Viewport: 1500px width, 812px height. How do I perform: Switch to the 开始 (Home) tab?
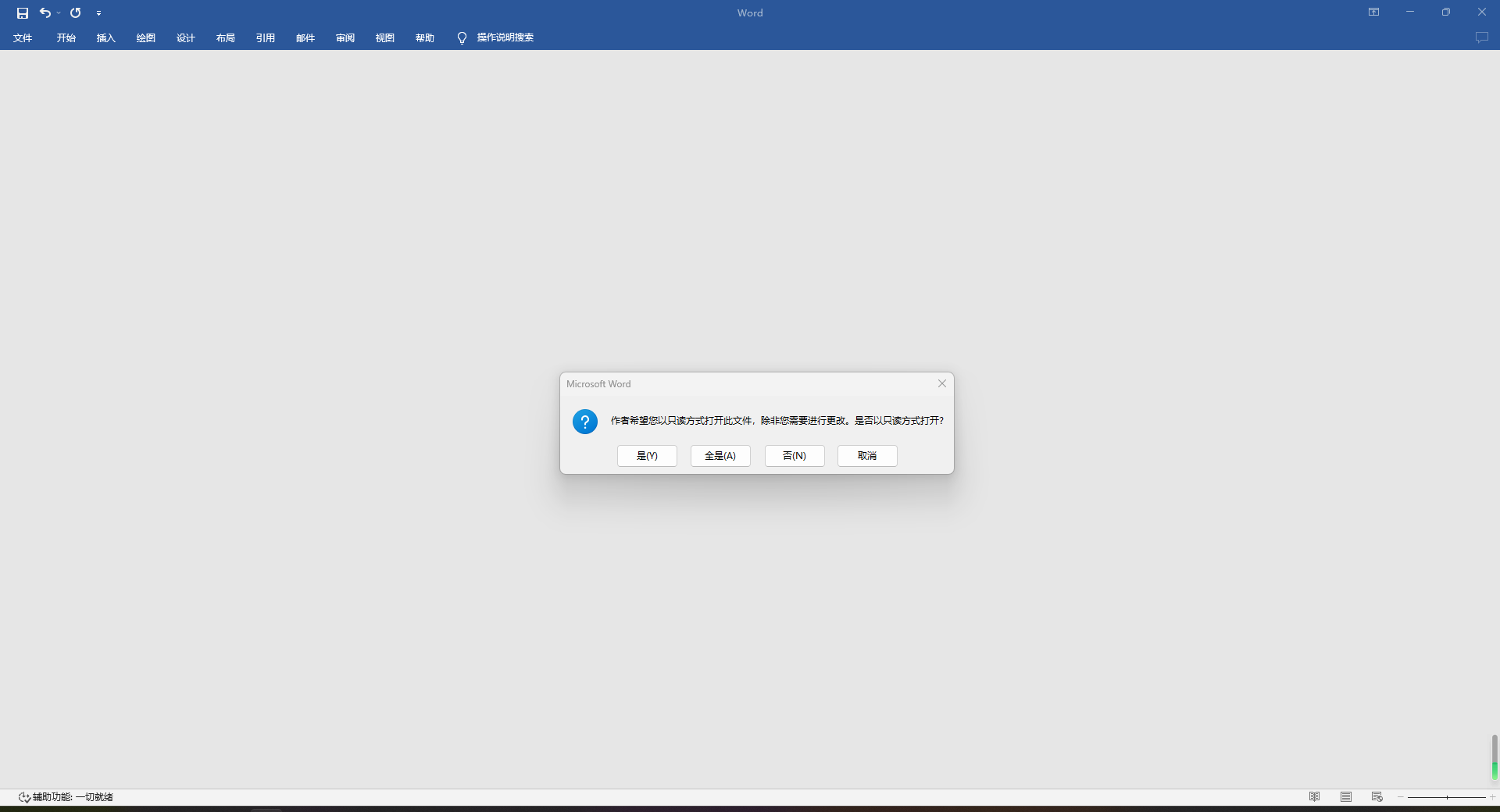coord(66,37)
